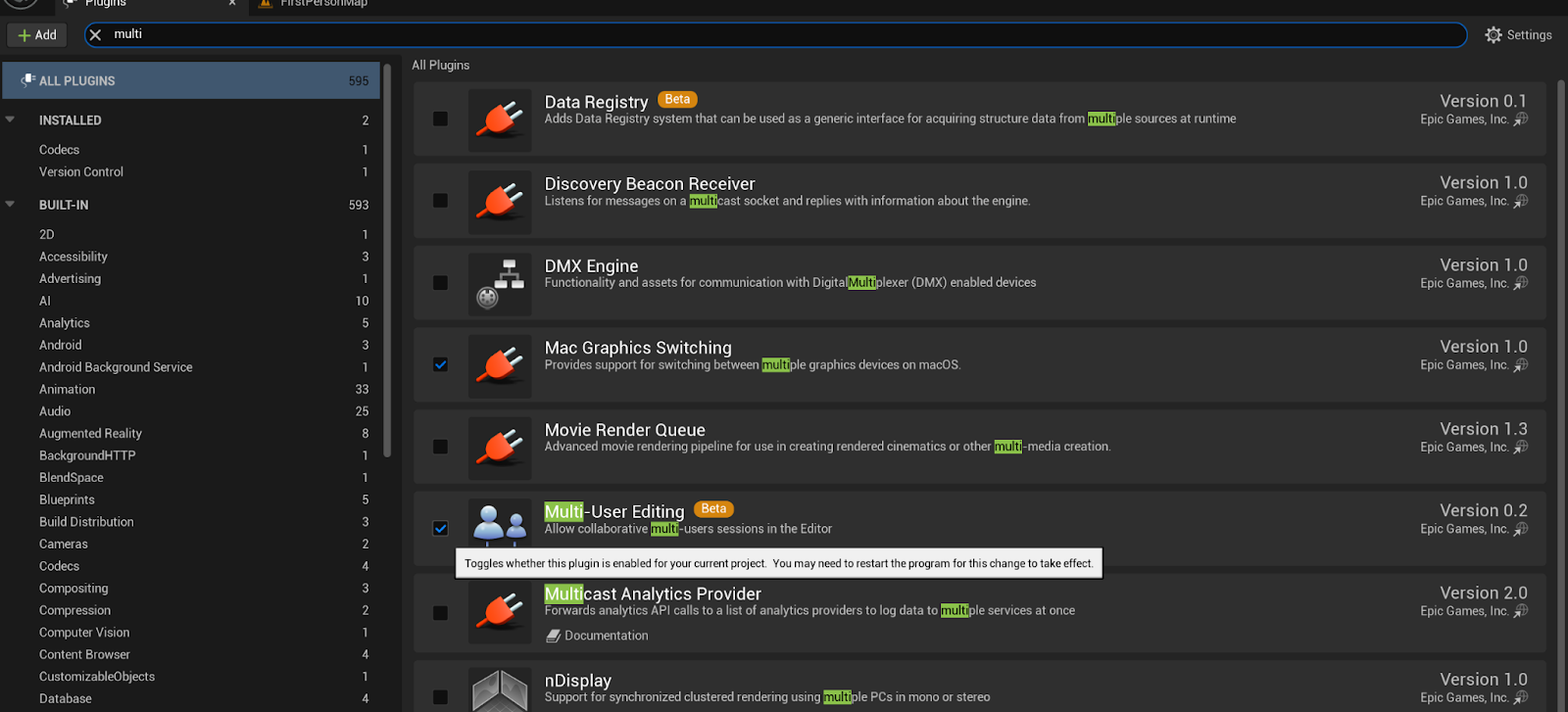Screen dimensions: 1568x712
Task: Open Epic Games link icon for Multicast Analytics Provider
Action: pos(1521,611)
